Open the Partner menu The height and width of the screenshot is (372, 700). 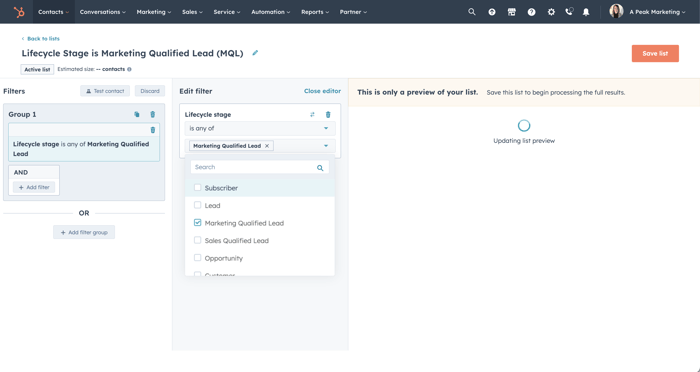coord(353,12)
